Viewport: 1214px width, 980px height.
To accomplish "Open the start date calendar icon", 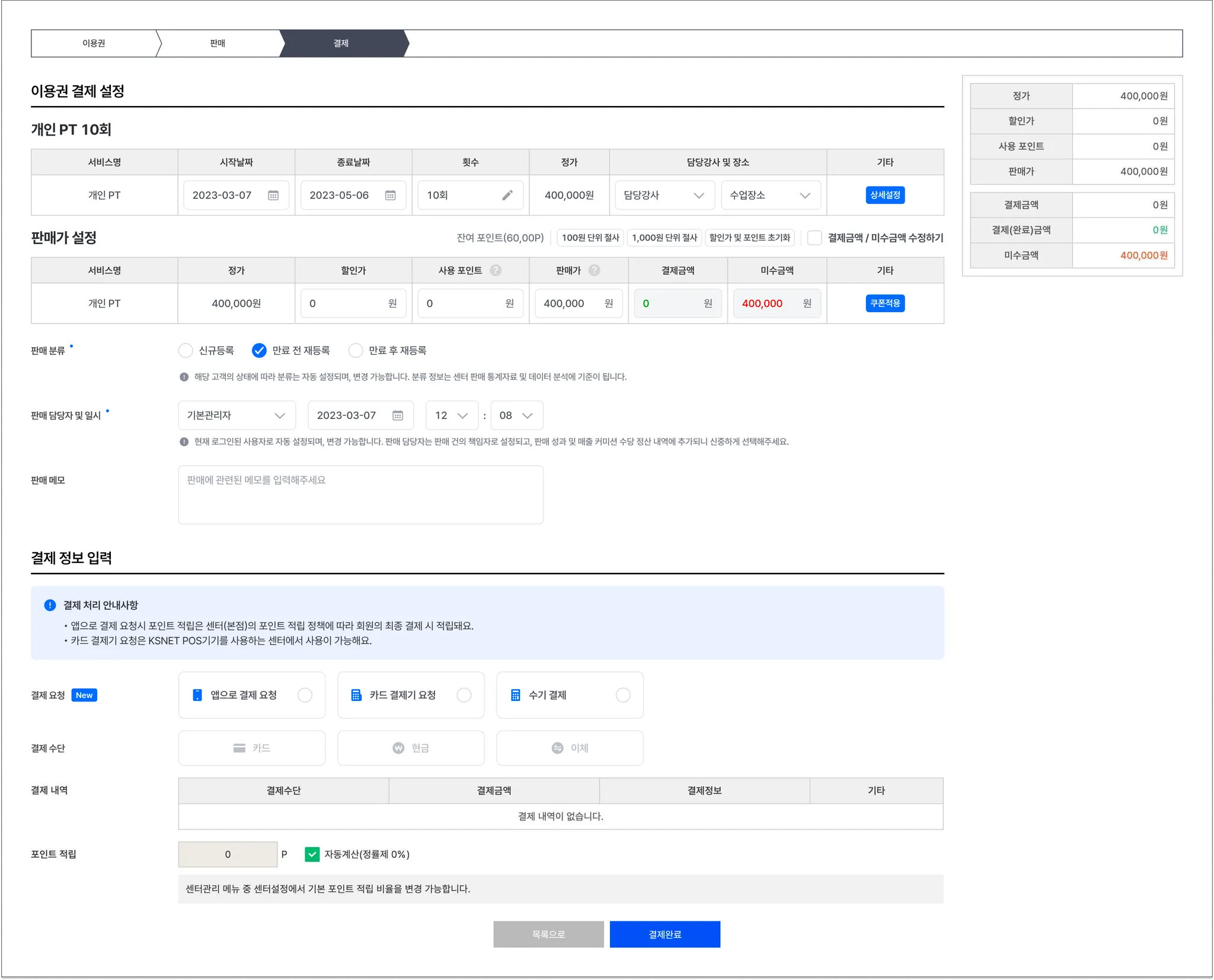I will [273, 196].
